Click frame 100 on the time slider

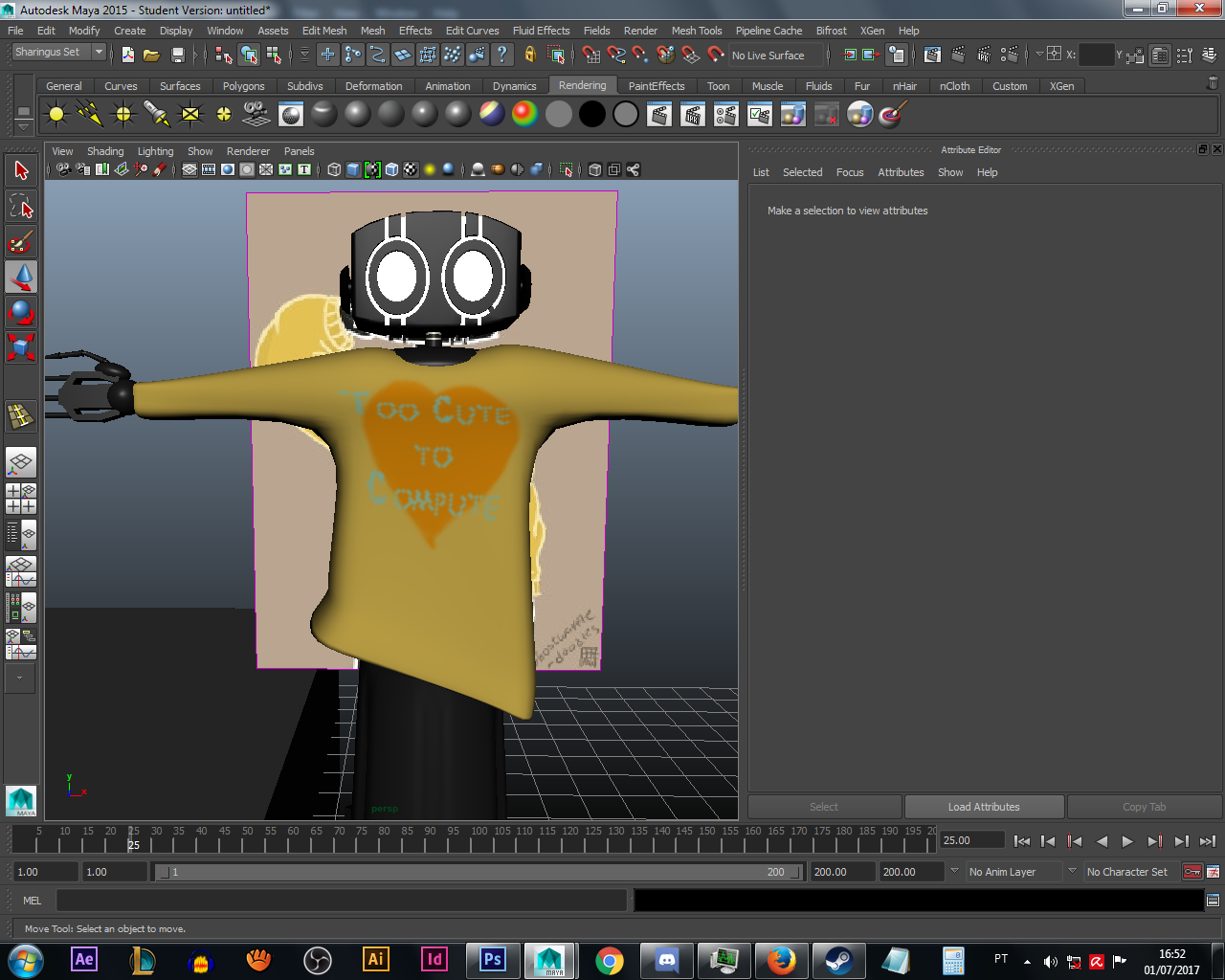[x=479, y=840]
